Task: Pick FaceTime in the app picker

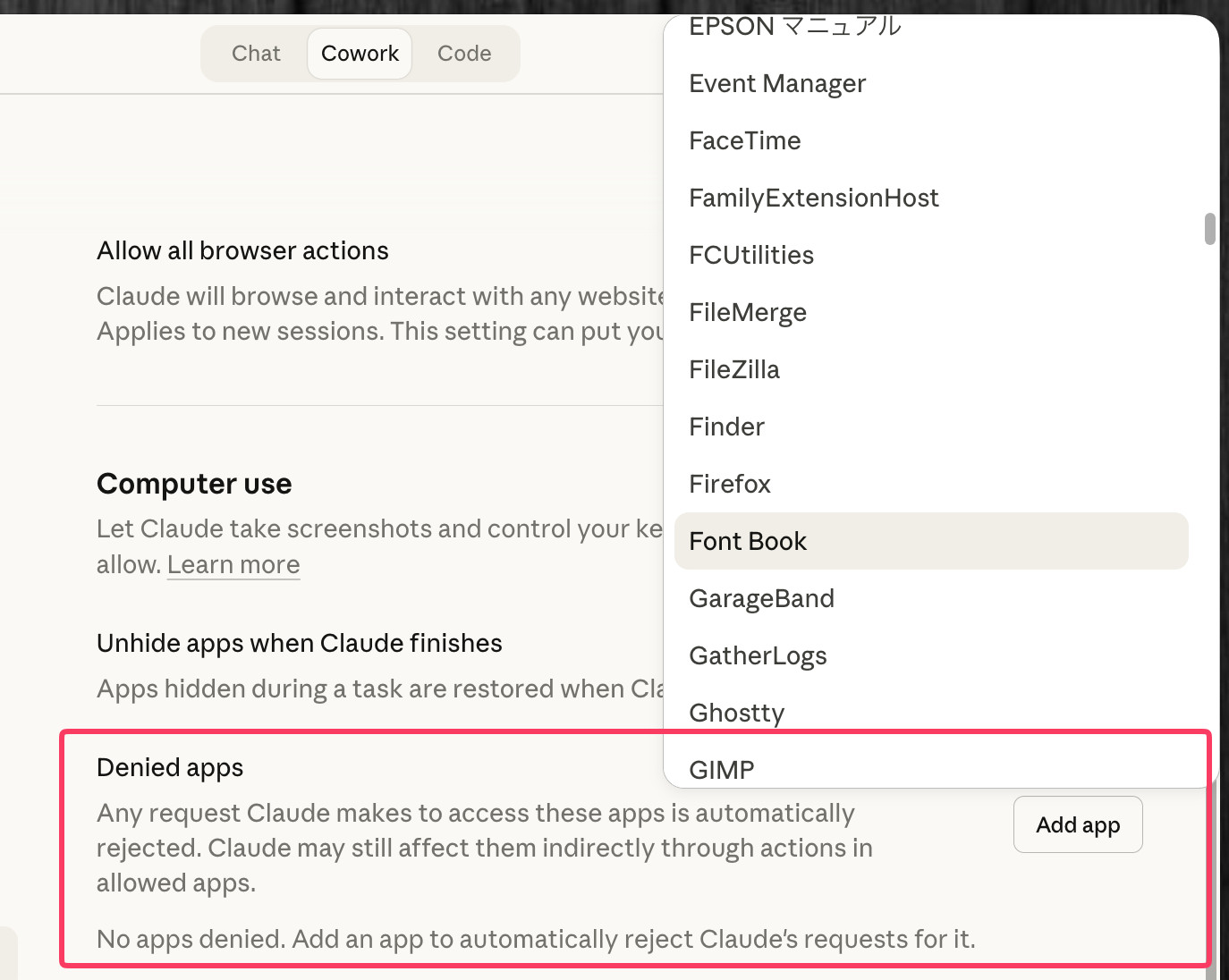Action: click(744, 140)
